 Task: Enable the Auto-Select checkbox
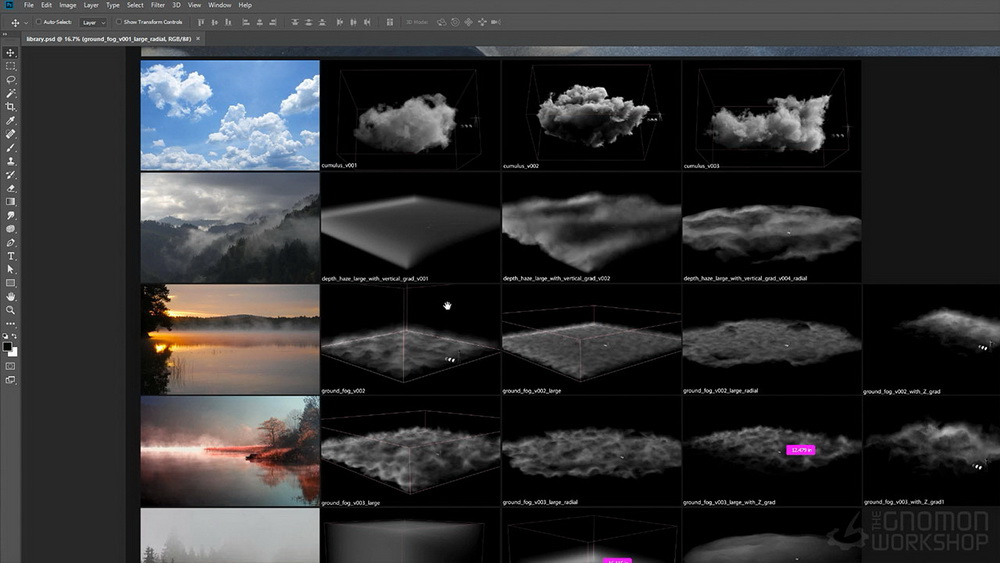[38, 22]
